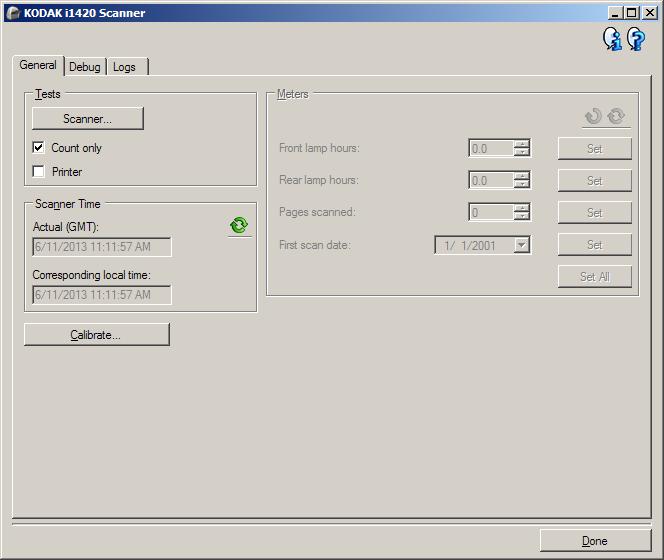Close the Kodak i1420 Scanner window

pos(649,13)
